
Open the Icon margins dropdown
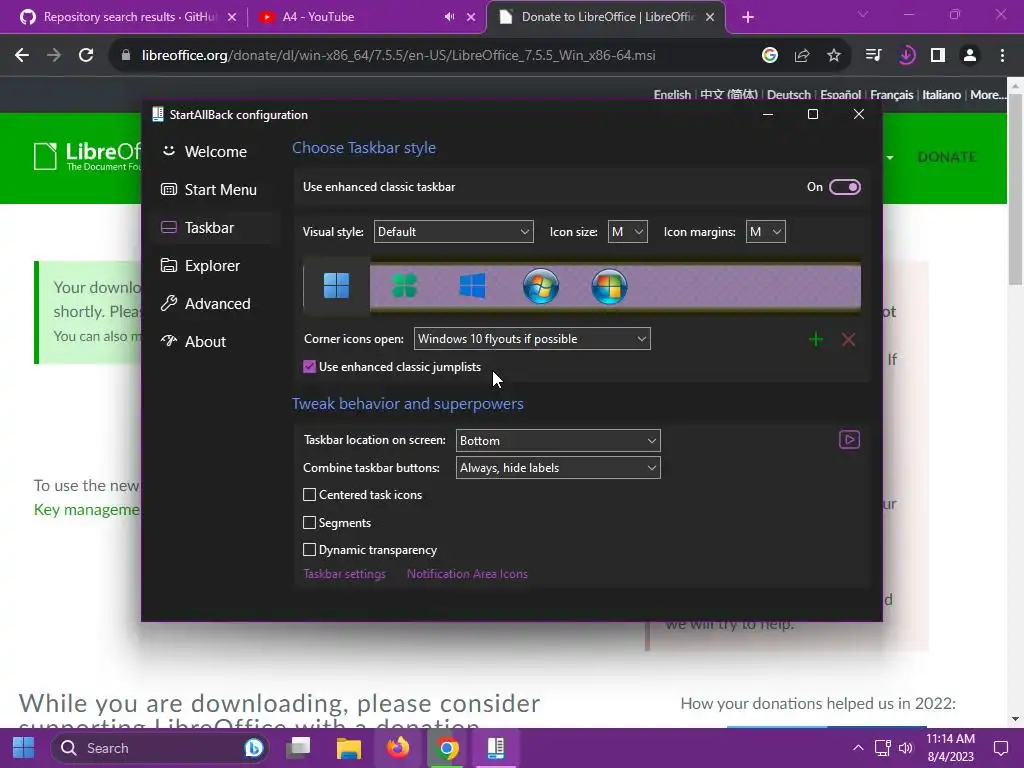coord(765,232)
